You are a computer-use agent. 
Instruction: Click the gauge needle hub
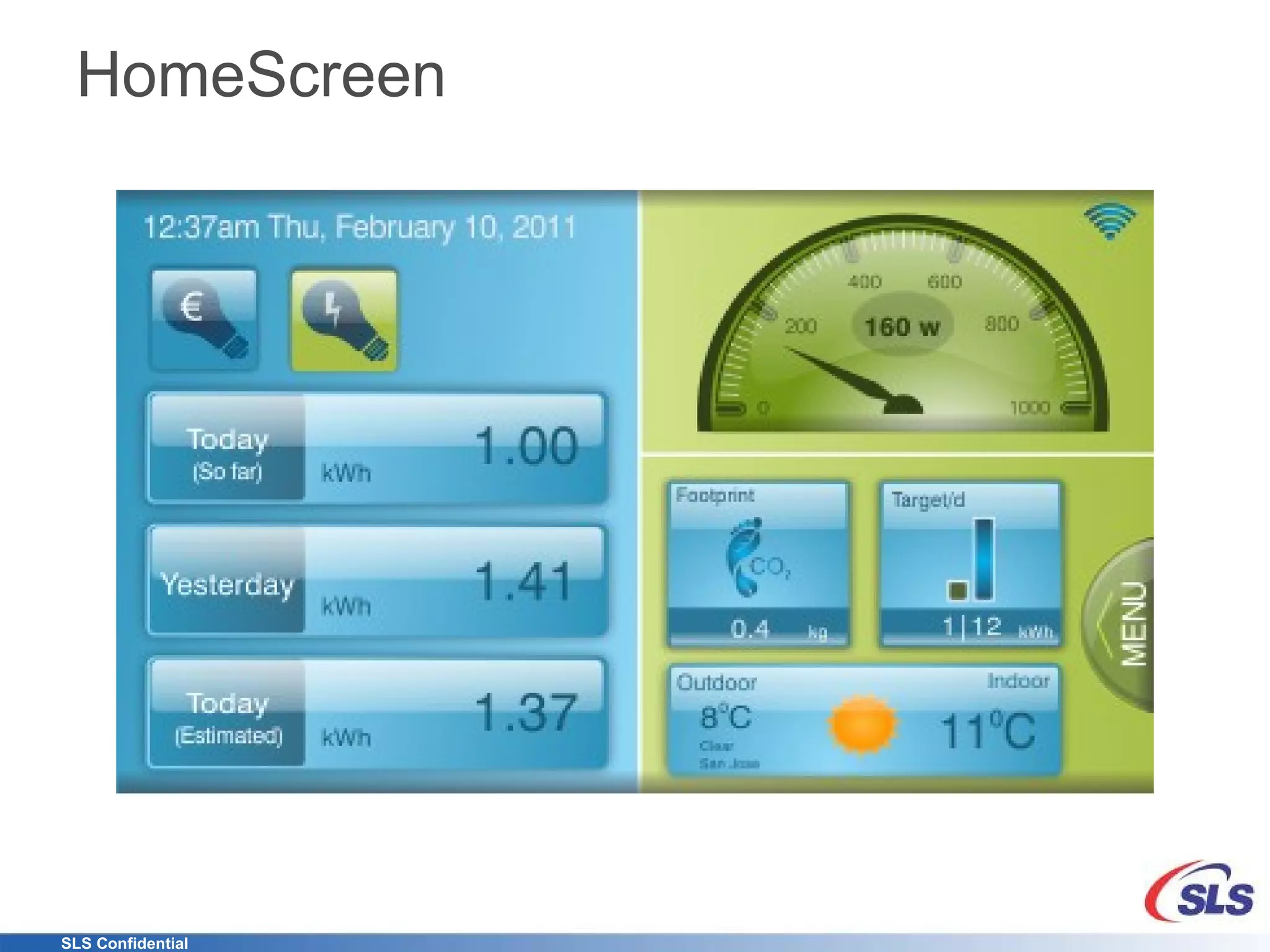pyautogui.click(x=904, y=405)
